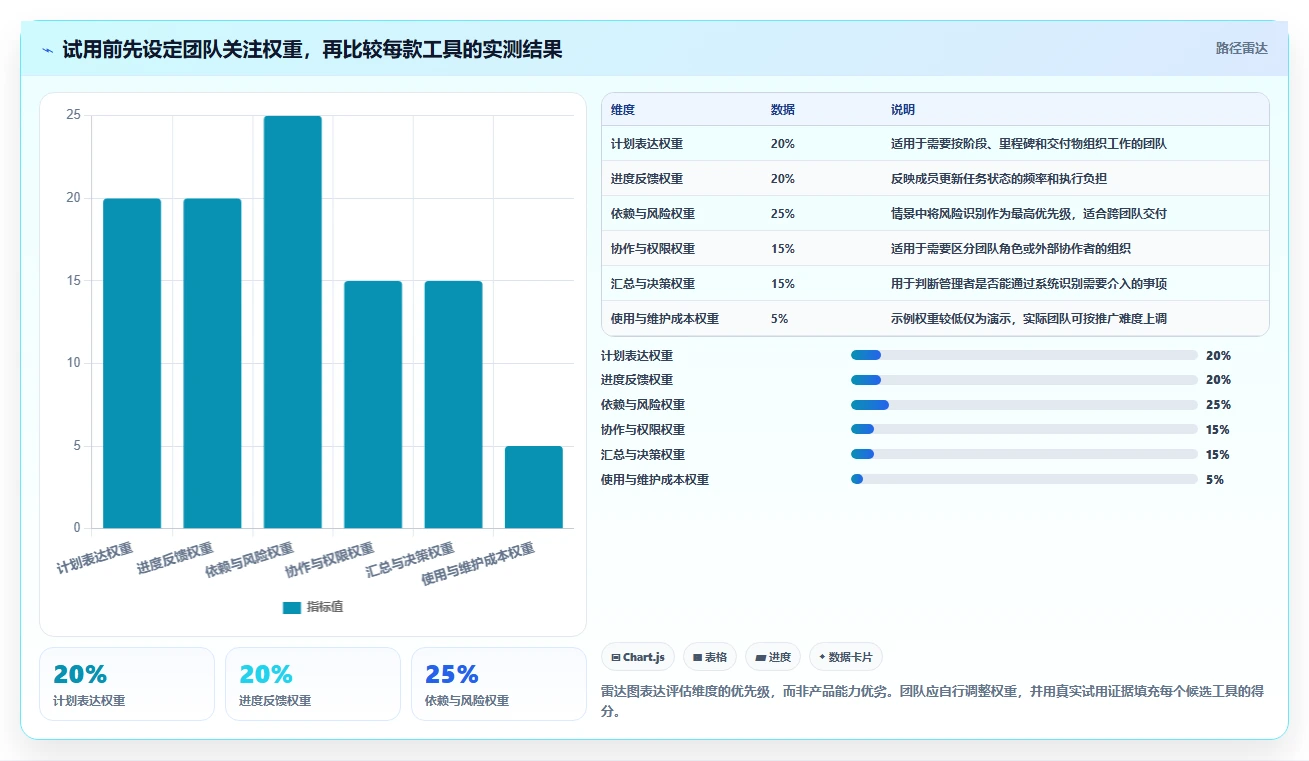
Task: Click the lightning icon beside the title
Action: [x=48, y=49]
